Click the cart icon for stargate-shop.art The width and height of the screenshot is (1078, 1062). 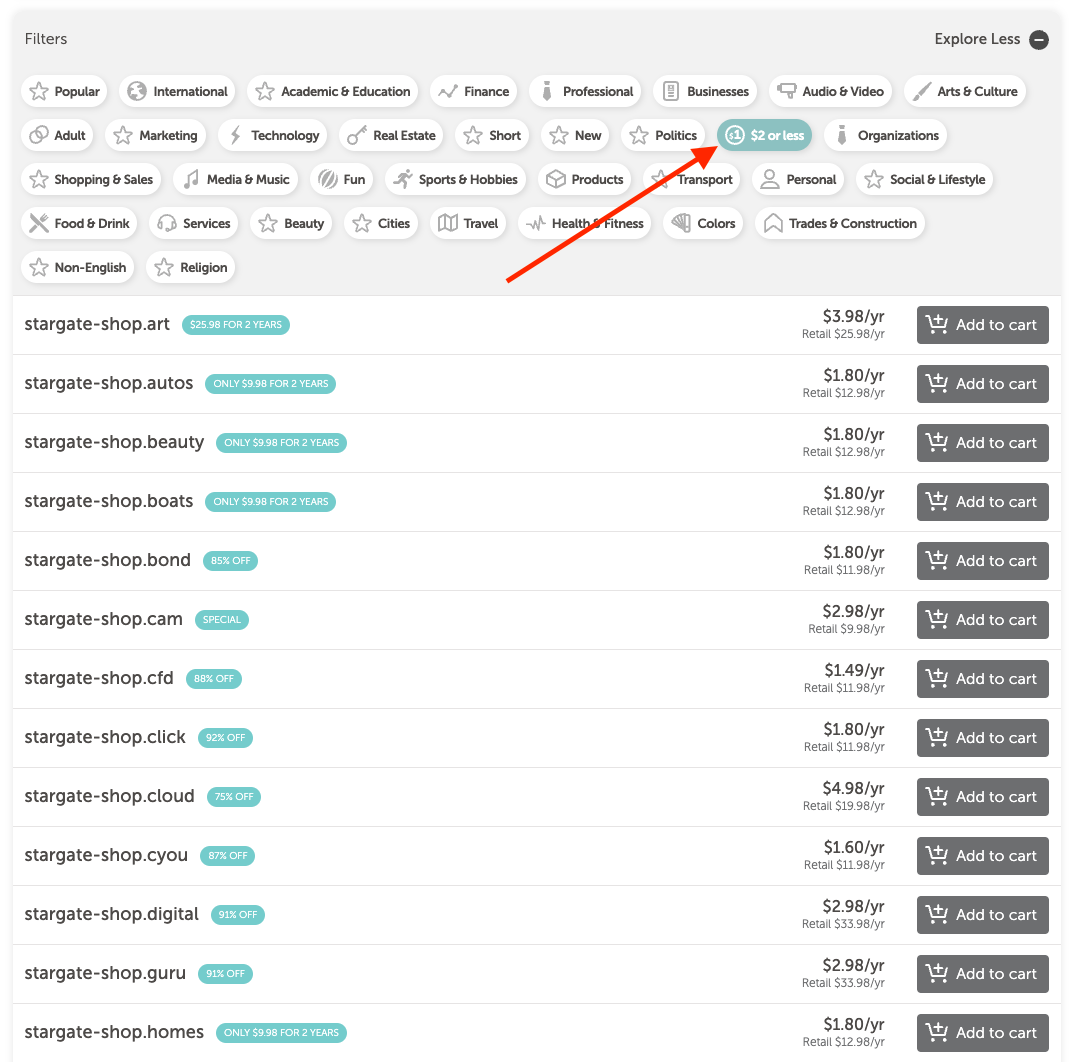click(937, 325)
